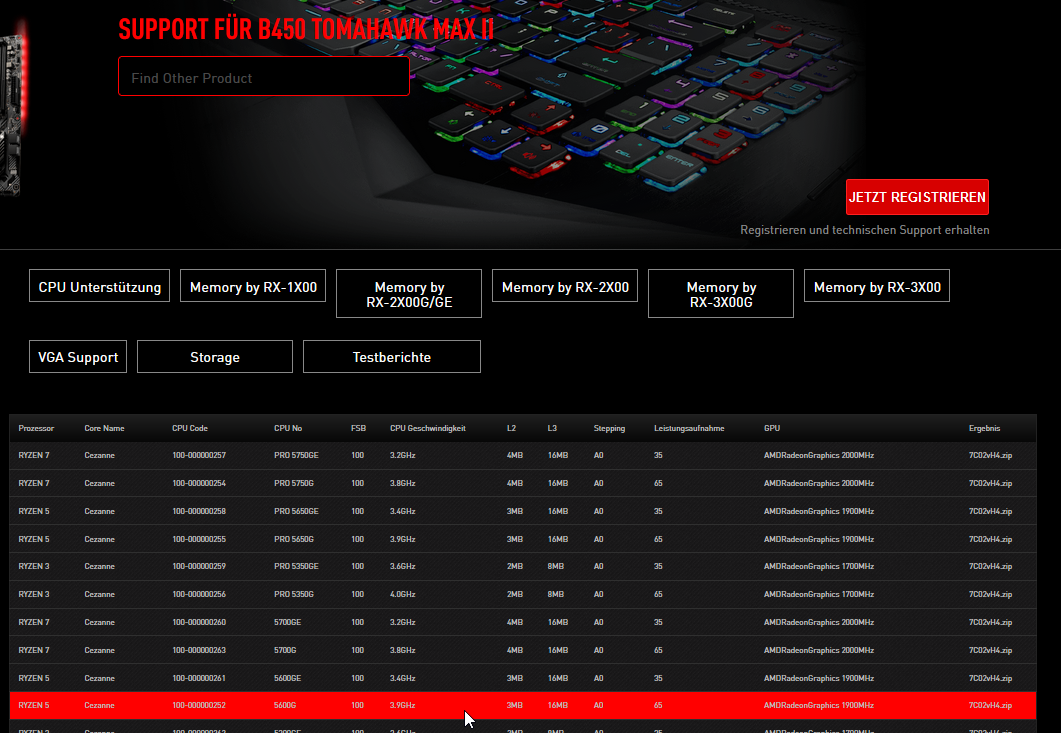Image resolution: width=1061 pixels, height=733 pixels.
Task: Select CPU code 100-000000261
Action: coord(199,678)
